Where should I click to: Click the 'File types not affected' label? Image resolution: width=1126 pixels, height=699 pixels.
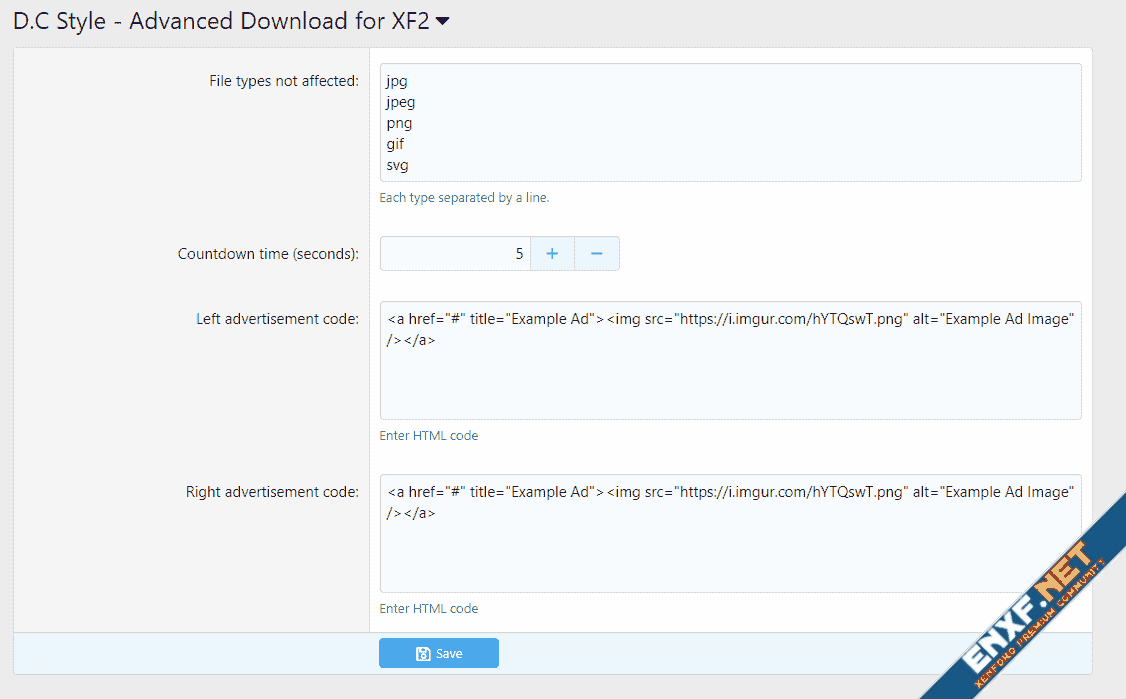click(x=283, y=81)
